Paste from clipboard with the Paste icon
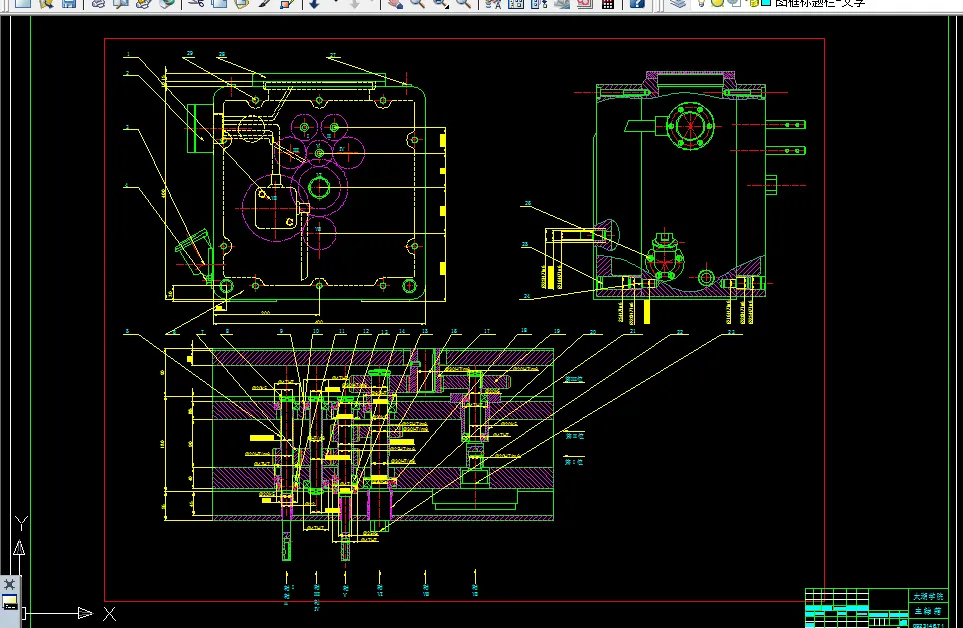The height and width of the screenshot is (628, 963). coord(241,3)
